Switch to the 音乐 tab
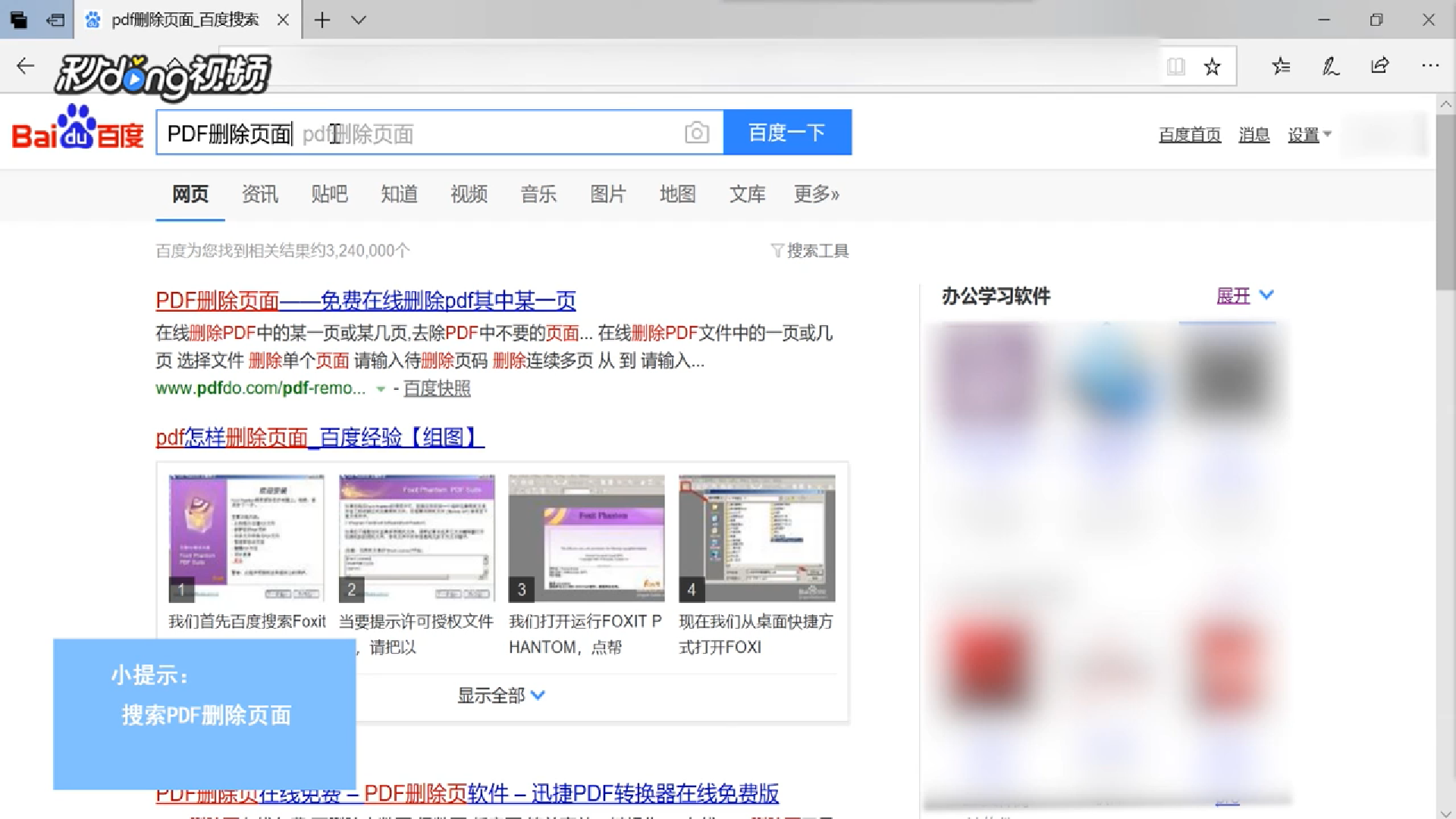Screen dimensions: 1456x819 [x=538, y=194]
